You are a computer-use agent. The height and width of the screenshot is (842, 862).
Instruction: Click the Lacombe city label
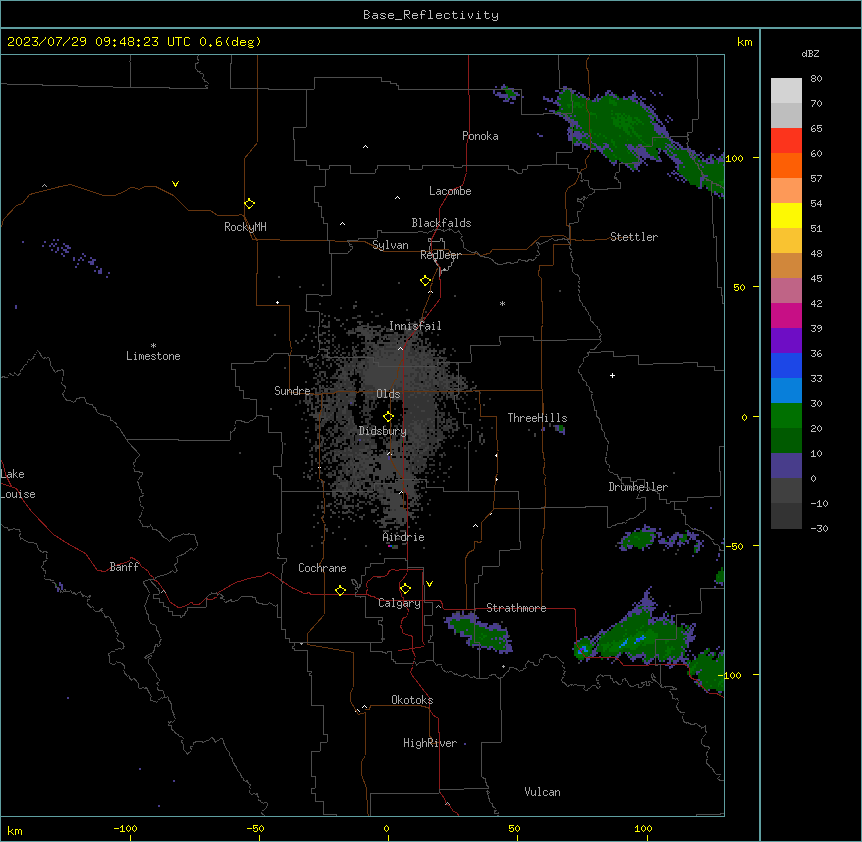450,191
